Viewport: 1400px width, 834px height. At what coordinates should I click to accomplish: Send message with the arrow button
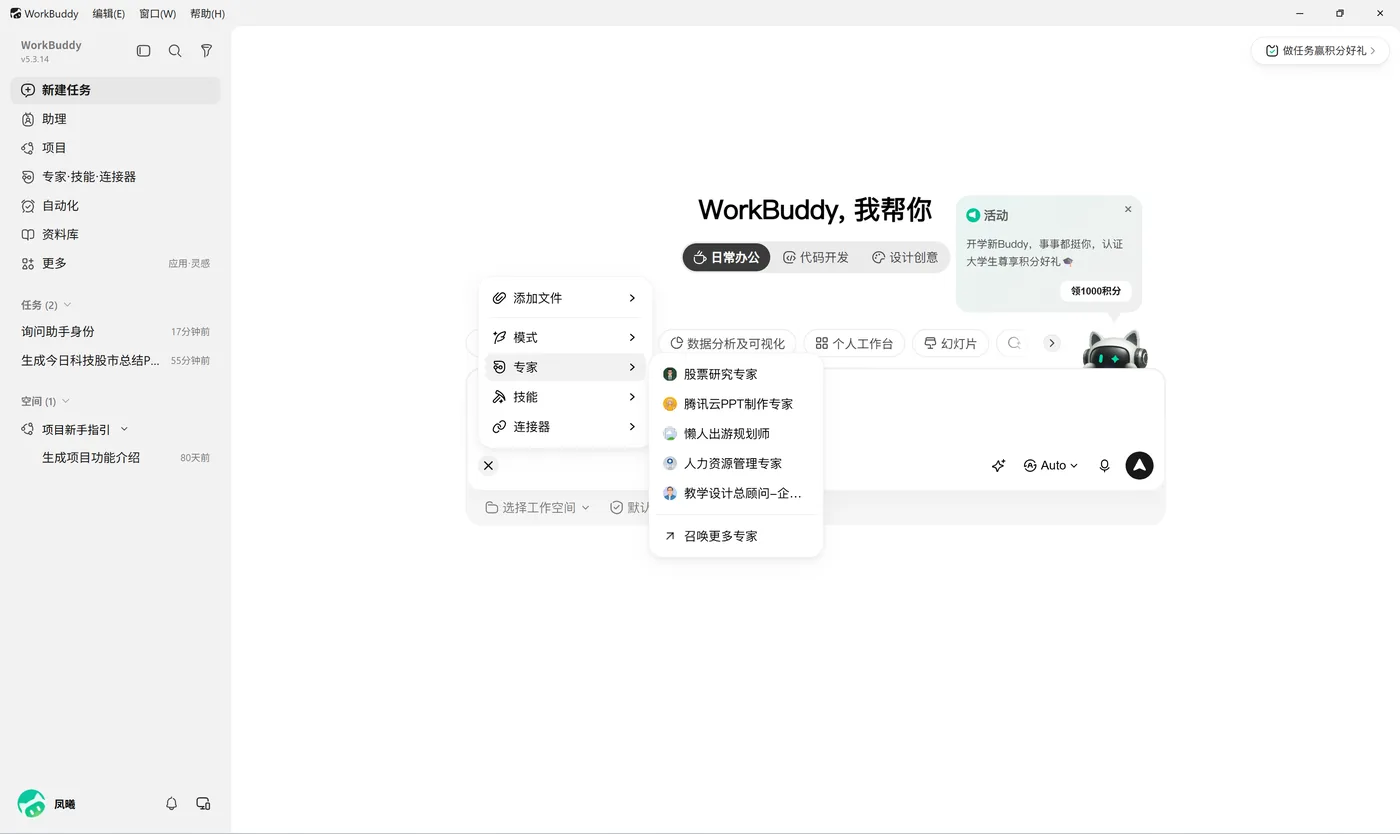pyautogui.click(x=1139, y=466)
